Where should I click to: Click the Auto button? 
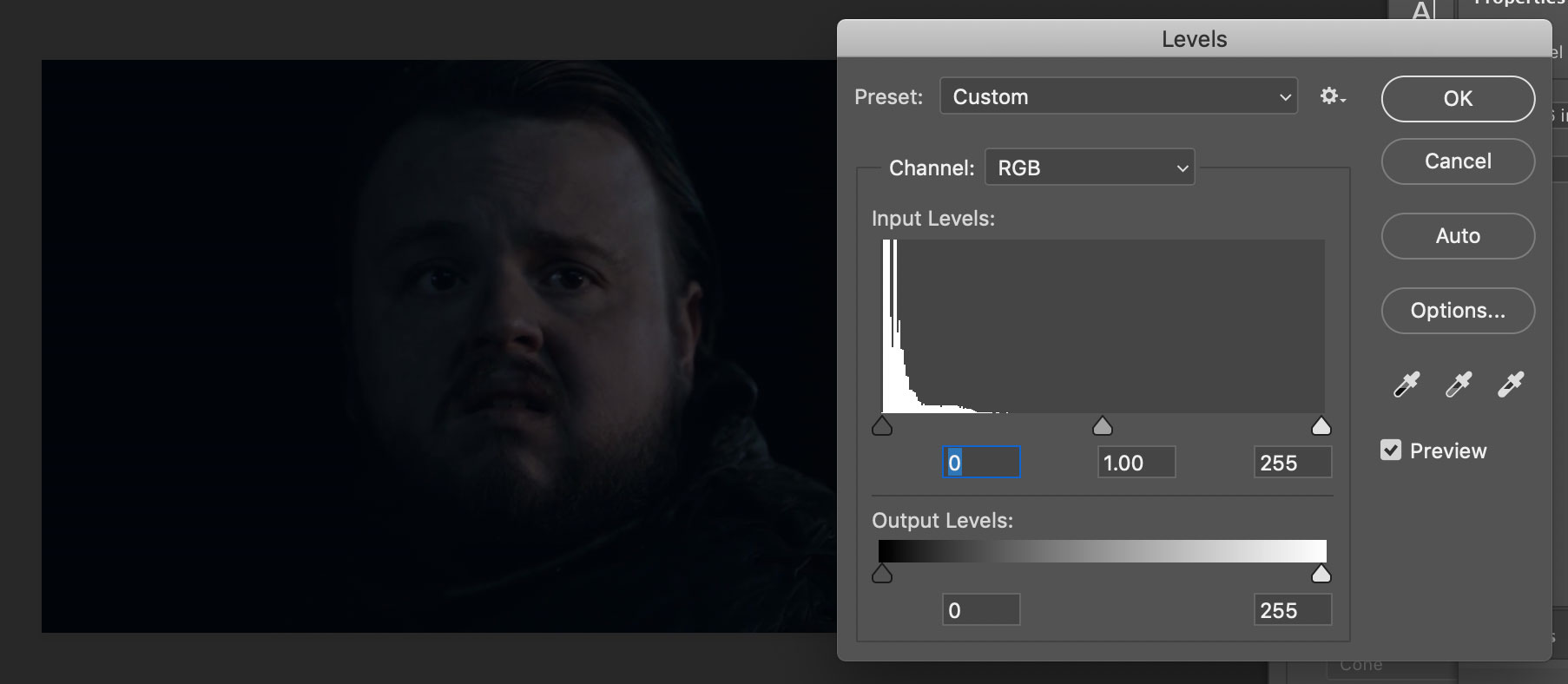(x=1458, y=236)
